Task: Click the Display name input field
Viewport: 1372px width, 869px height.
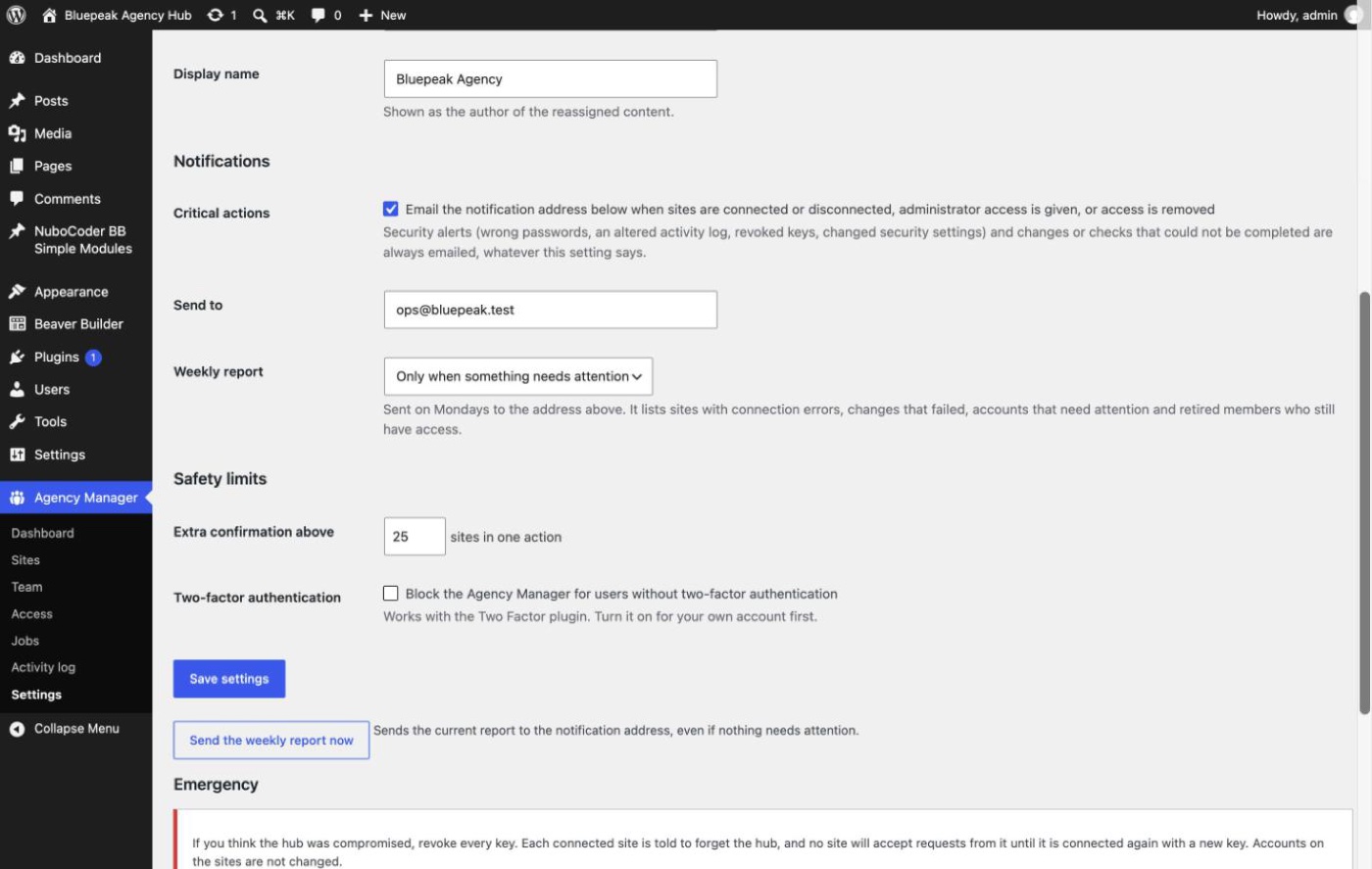Action: 550,78
